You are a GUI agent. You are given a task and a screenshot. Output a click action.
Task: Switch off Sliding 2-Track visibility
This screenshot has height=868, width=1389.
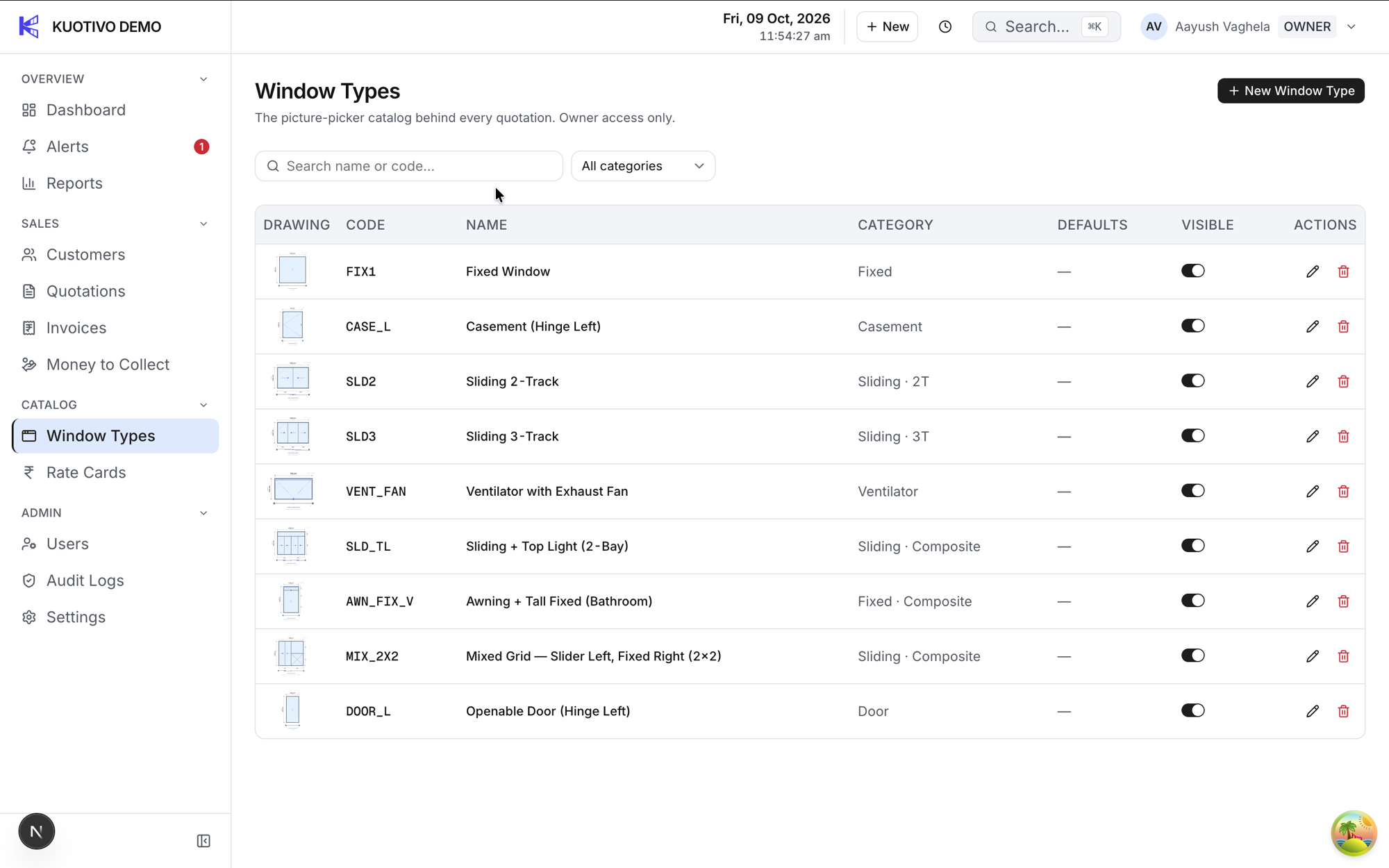(x=1192, y=381)
